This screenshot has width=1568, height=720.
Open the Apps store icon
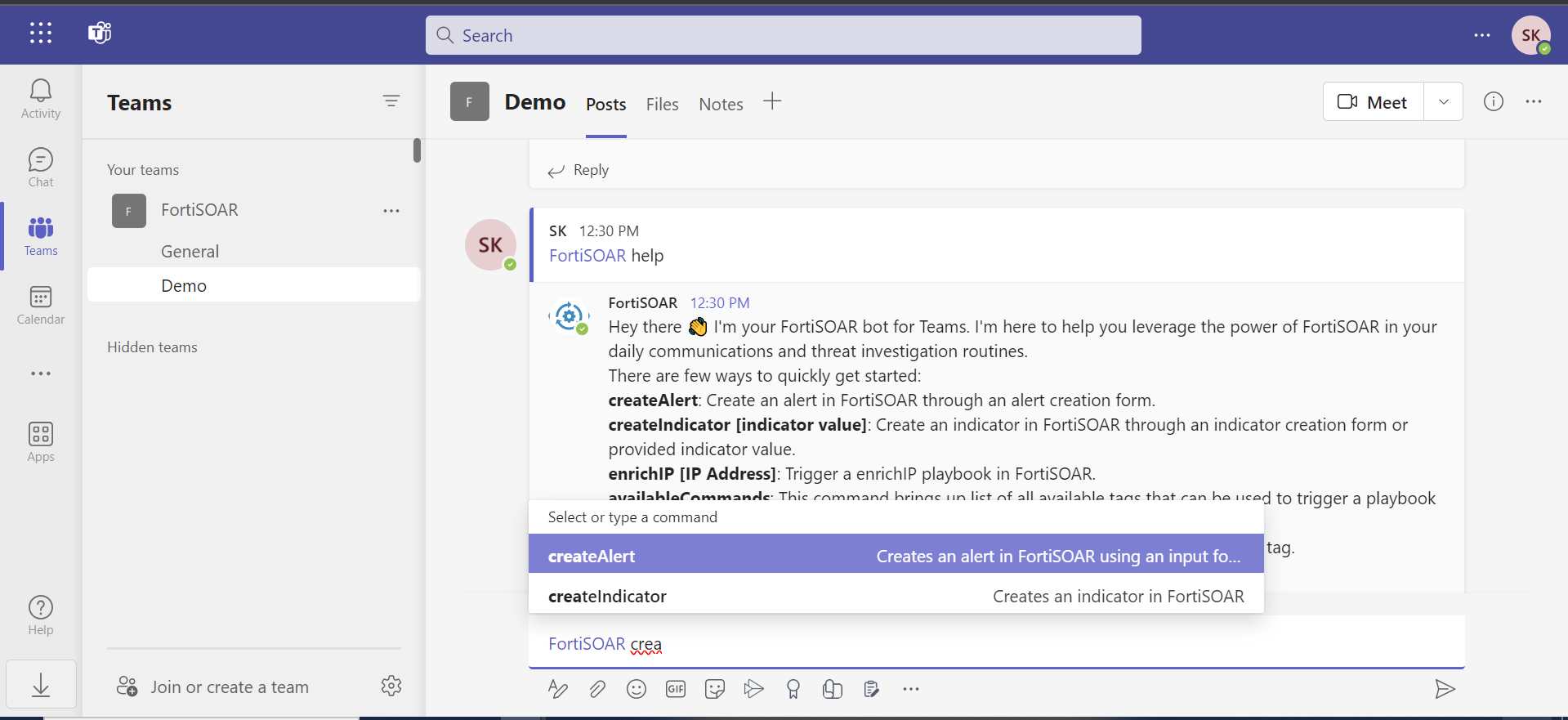40,442
